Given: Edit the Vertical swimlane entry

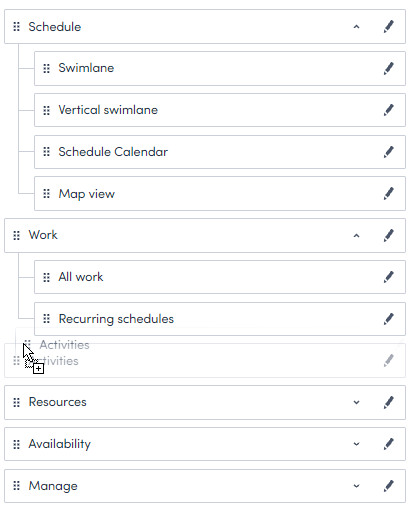Looking at the screenshot, I should pyautogui.click(x=389, y=110).
